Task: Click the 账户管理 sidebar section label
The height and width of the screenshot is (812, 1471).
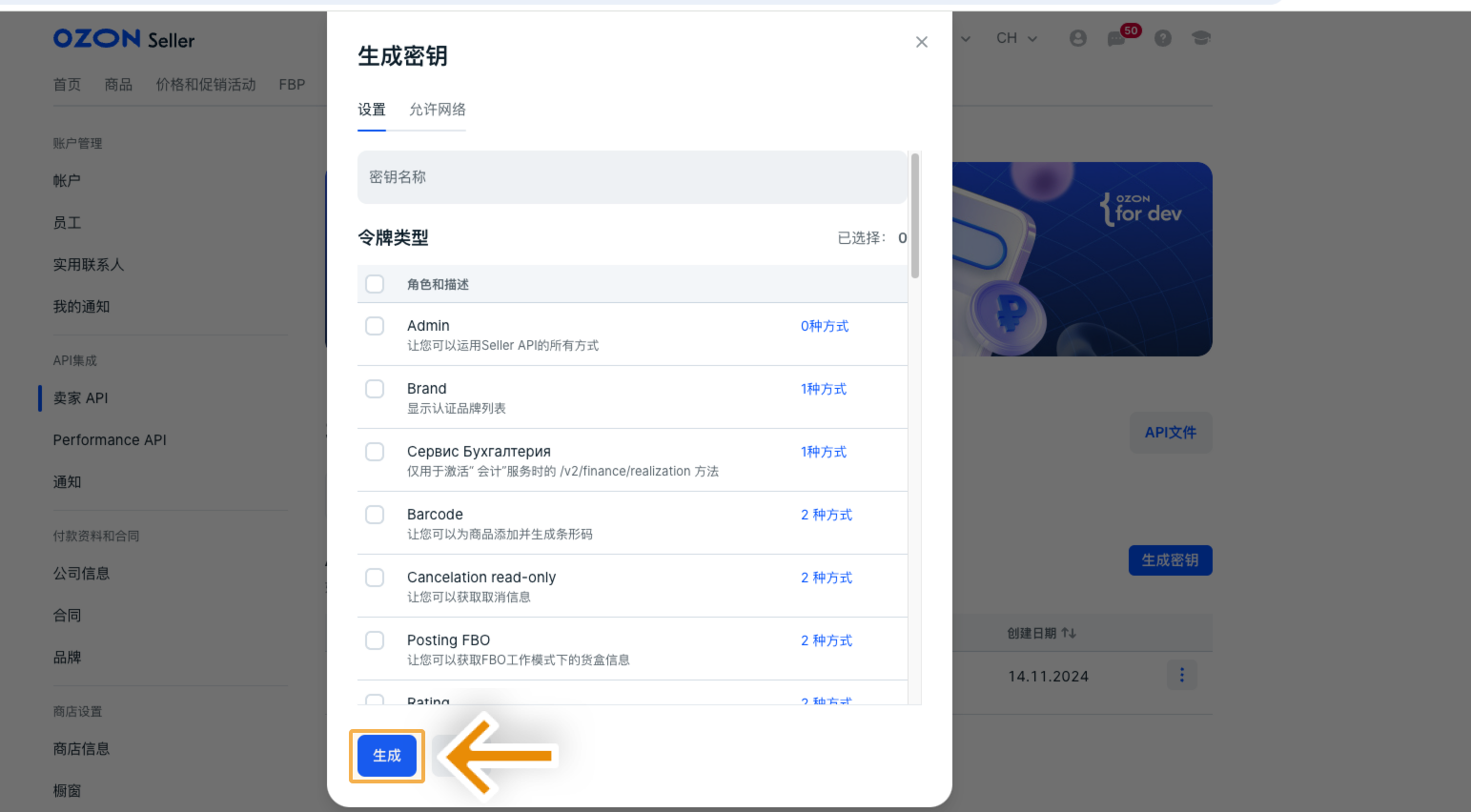Action: [77, 143]
